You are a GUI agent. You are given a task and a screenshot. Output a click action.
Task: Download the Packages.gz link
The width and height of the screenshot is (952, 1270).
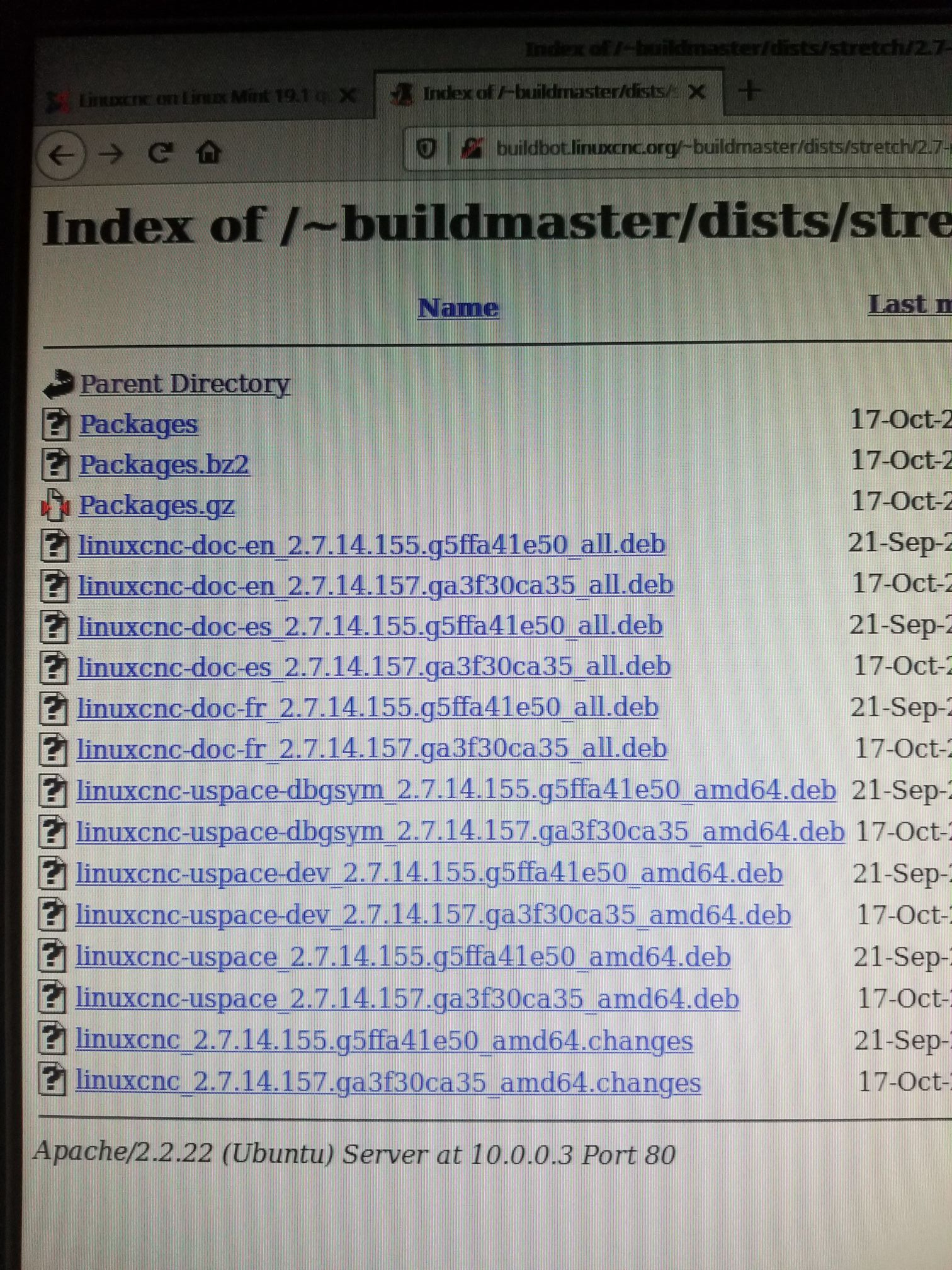[x=156, y=505]
